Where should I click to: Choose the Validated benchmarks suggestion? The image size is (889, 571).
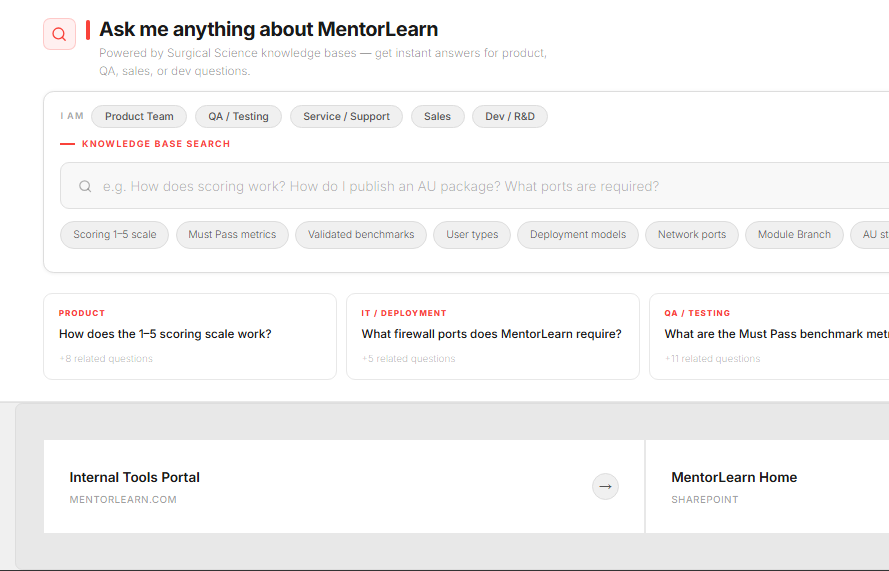(361, 235)
